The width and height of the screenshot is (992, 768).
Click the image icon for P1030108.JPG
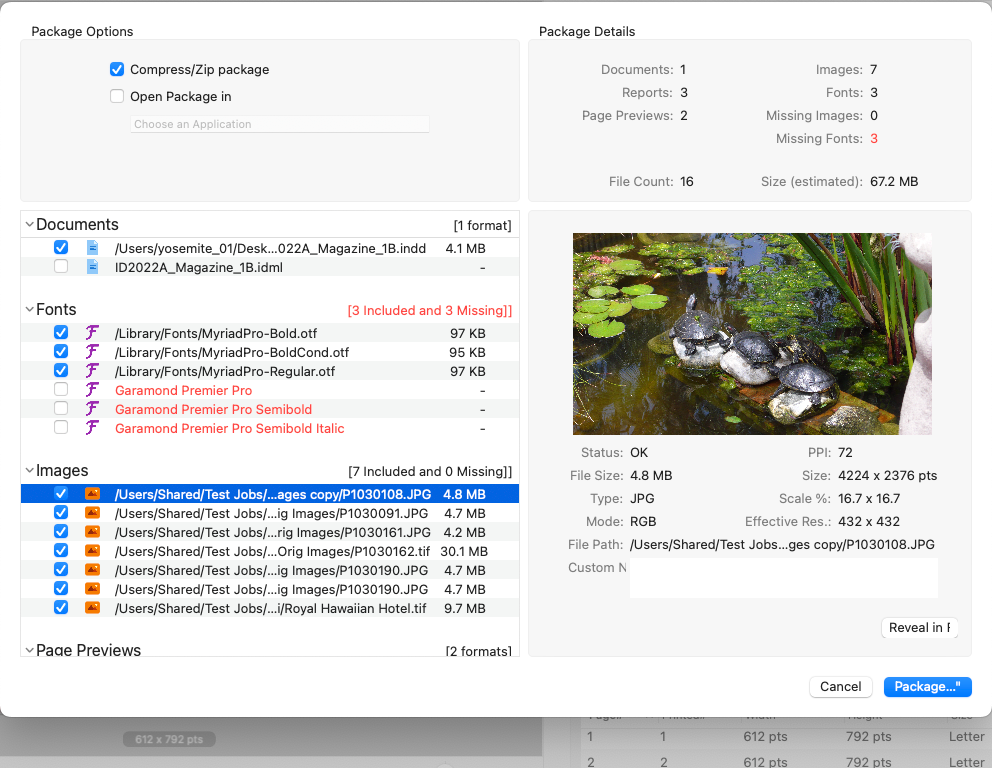point(92,494)
